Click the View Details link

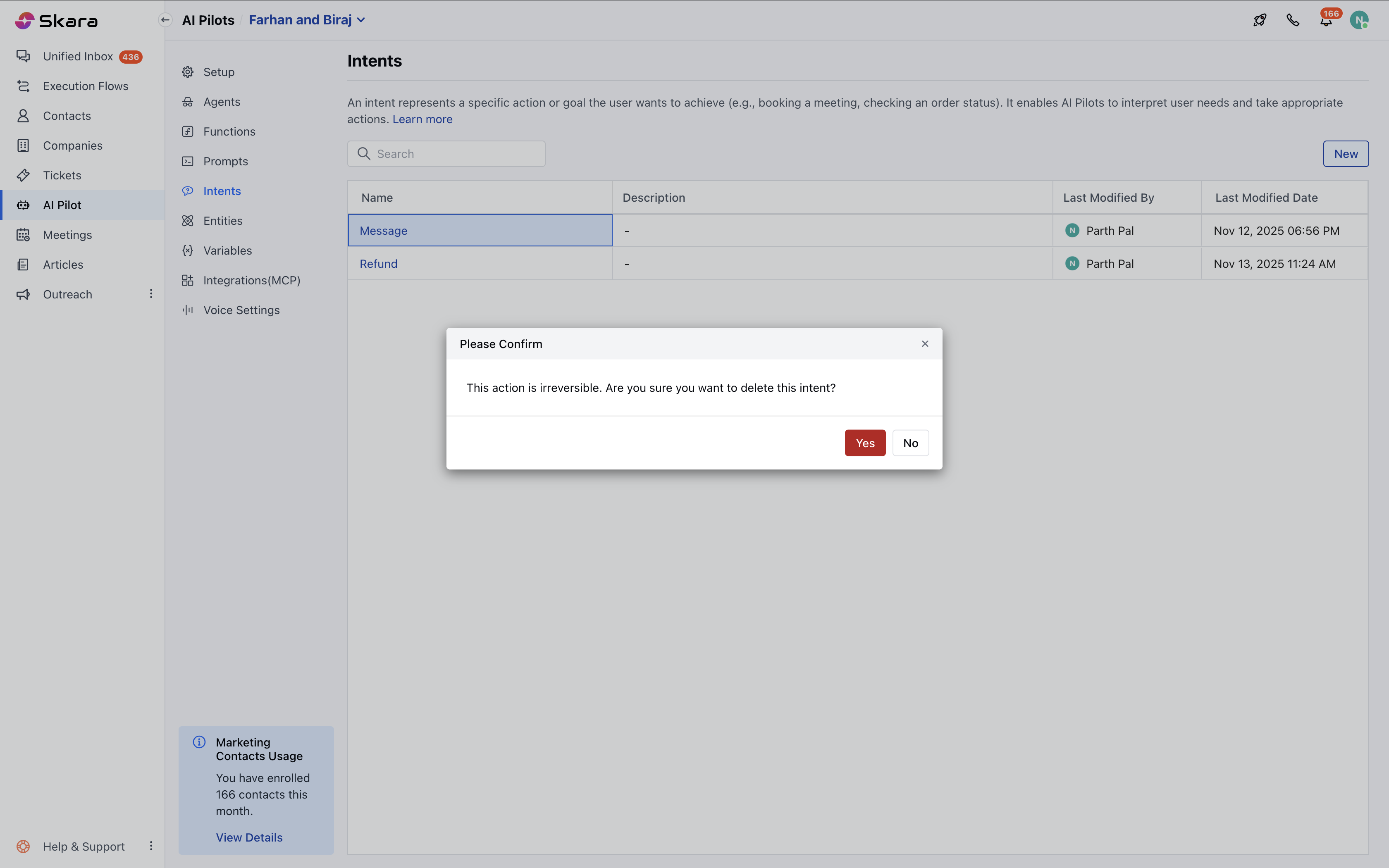[x=249, y=837]
